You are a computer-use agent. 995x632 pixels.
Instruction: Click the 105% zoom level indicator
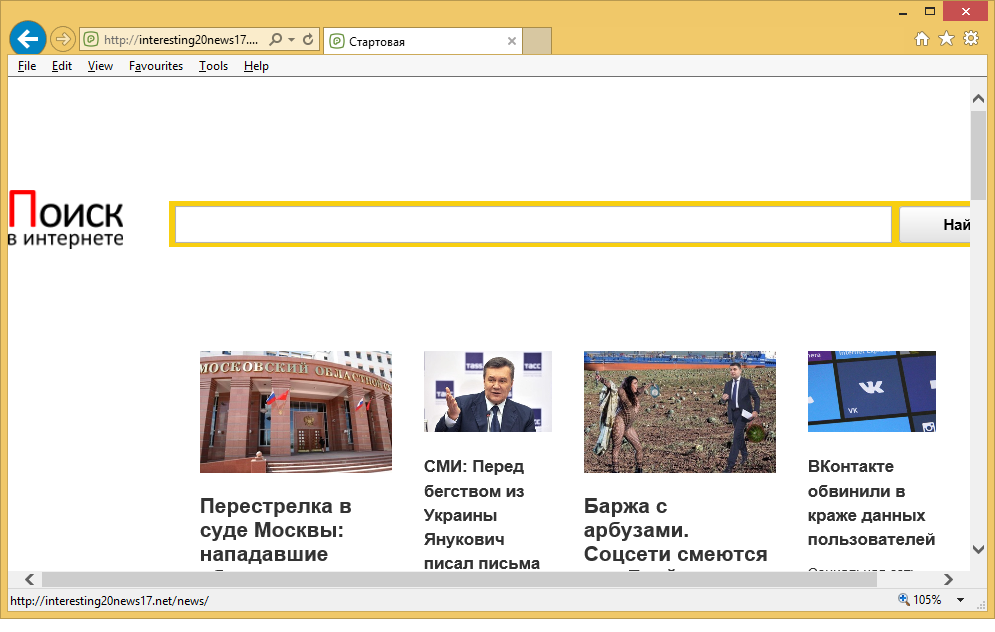coord(926,600)
